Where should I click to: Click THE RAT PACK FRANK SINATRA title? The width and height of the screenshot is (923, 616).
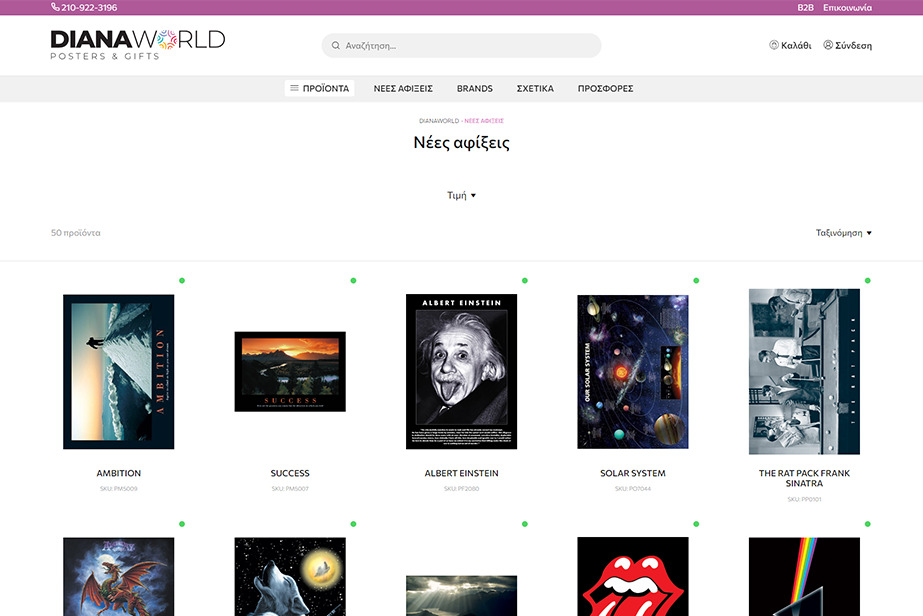804,478
